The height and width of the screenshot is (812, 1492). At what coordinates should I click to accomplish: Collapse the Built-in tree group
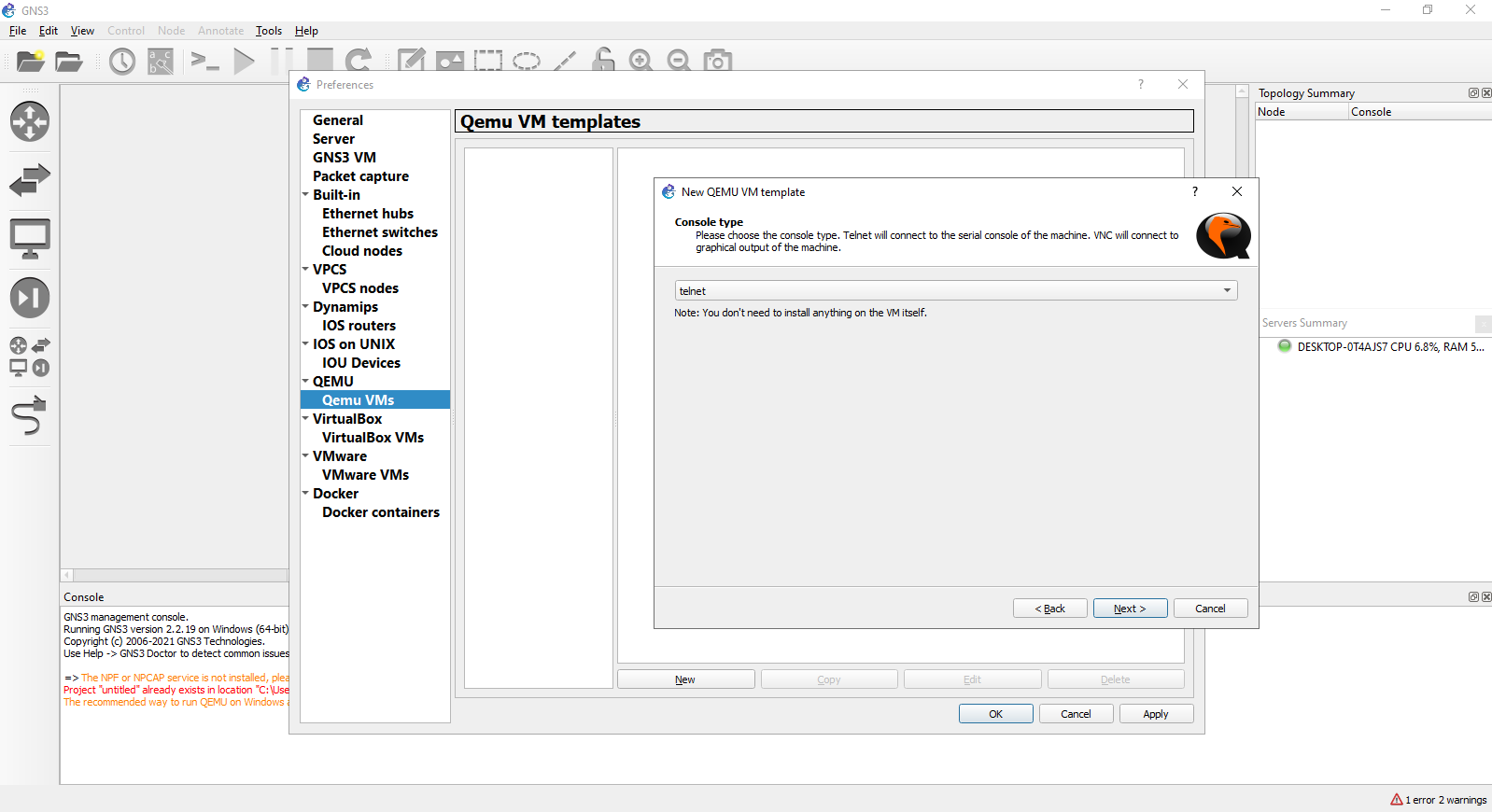(x=305, y=194)
